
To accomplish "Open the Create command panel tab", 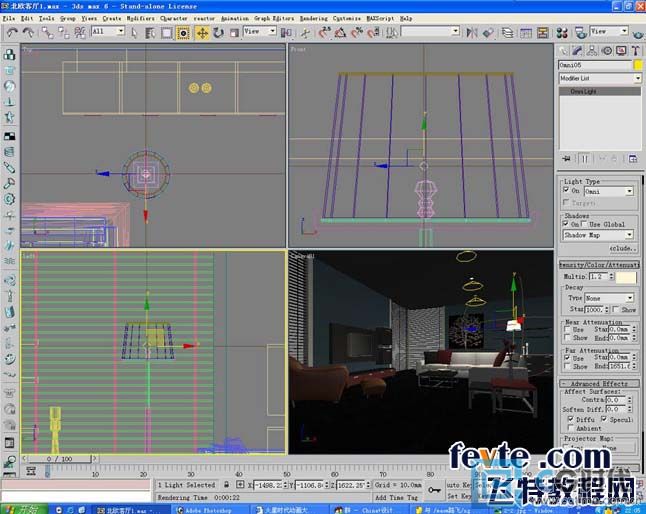I will point(563,51).
